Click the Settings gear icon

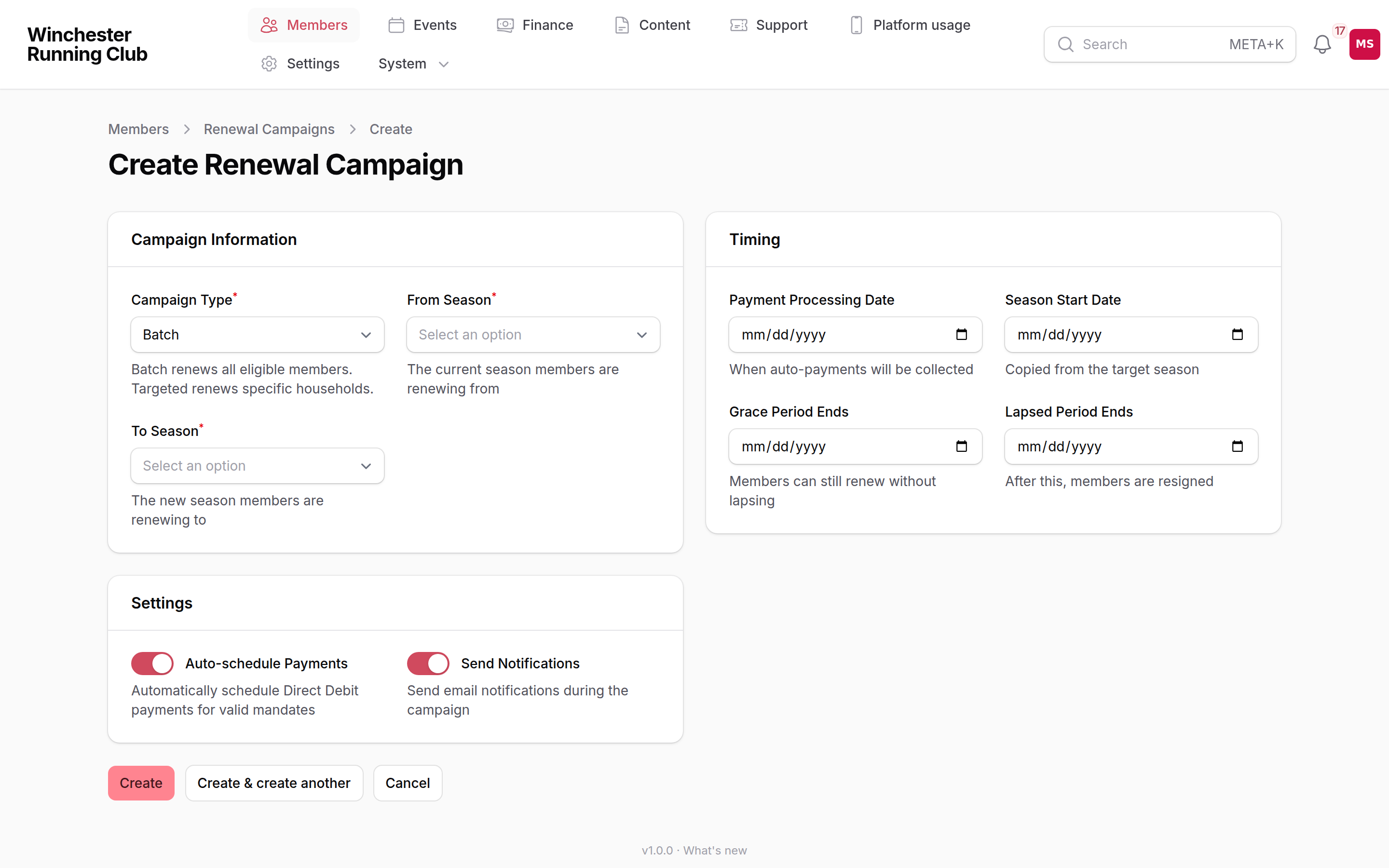pyautogui.click(x=269, y=64)
